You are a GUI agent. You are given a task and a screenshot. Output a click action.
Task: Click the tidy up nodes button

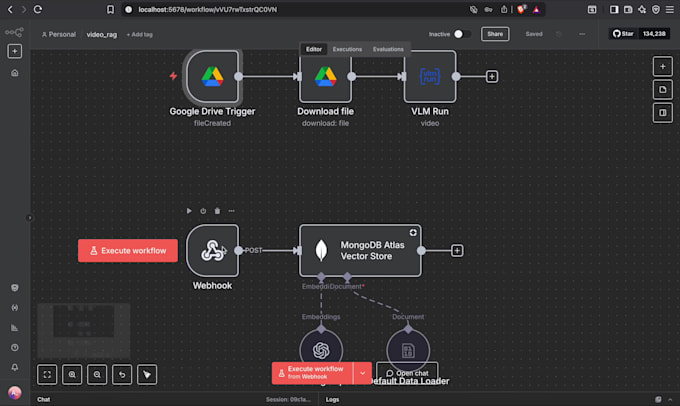(x=147, y=374)
